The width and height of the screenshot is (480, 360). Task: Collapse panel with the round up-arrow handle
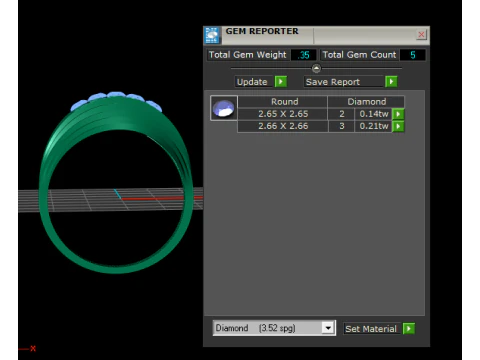316,68
